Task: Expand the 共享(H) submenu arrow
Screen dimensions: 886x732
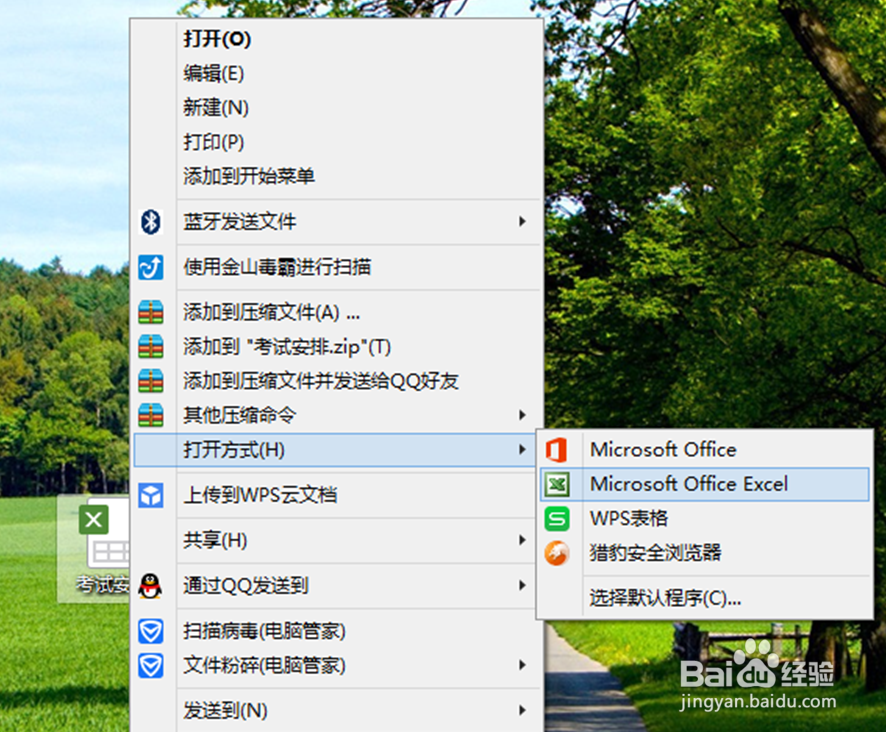Action: pyautogui.click(x=522, y=540)
